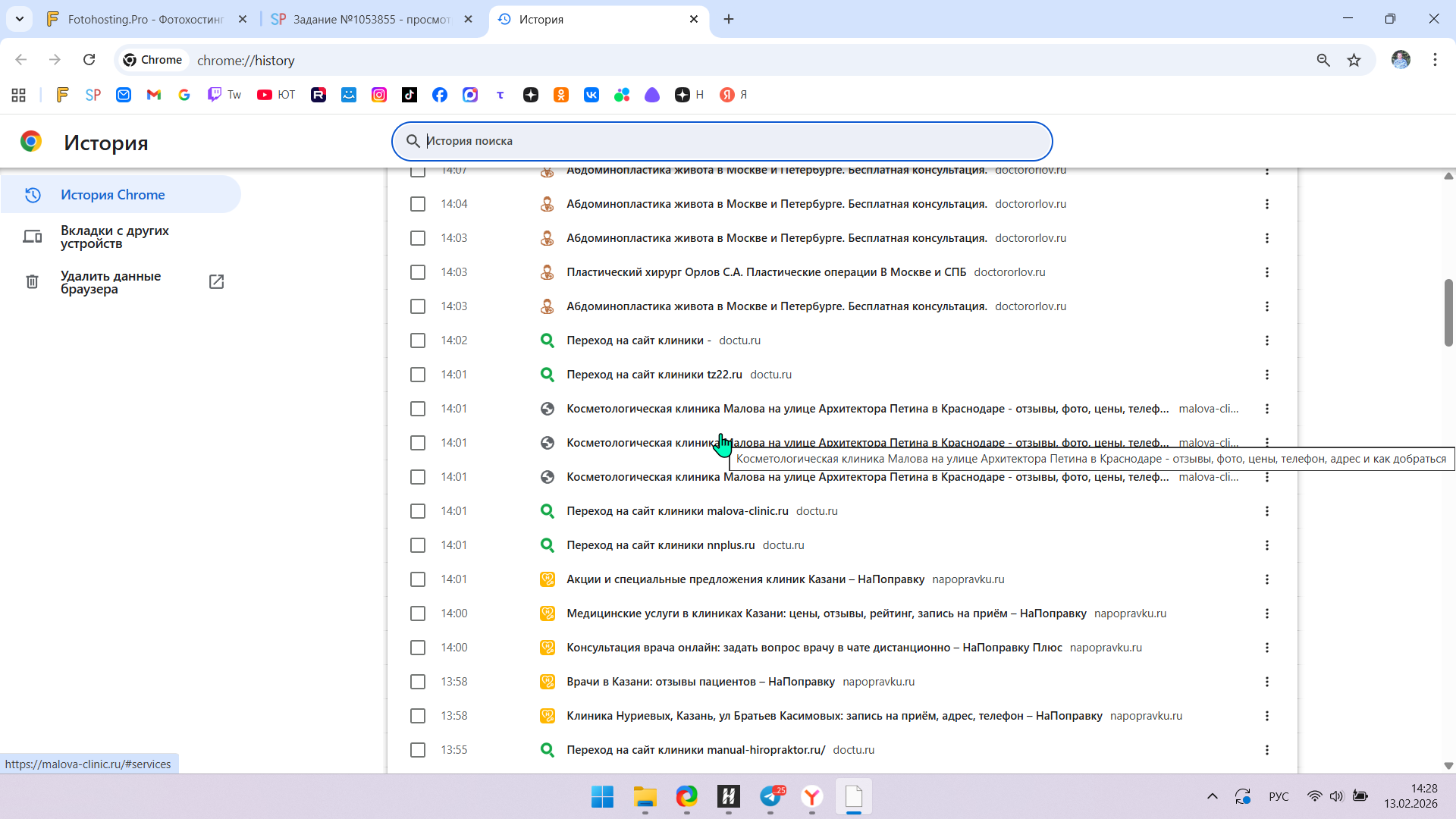
Task: Select the 'Переход на сайт клиники nnplus.ru' checkbox
Action: (x=418, y=545)
